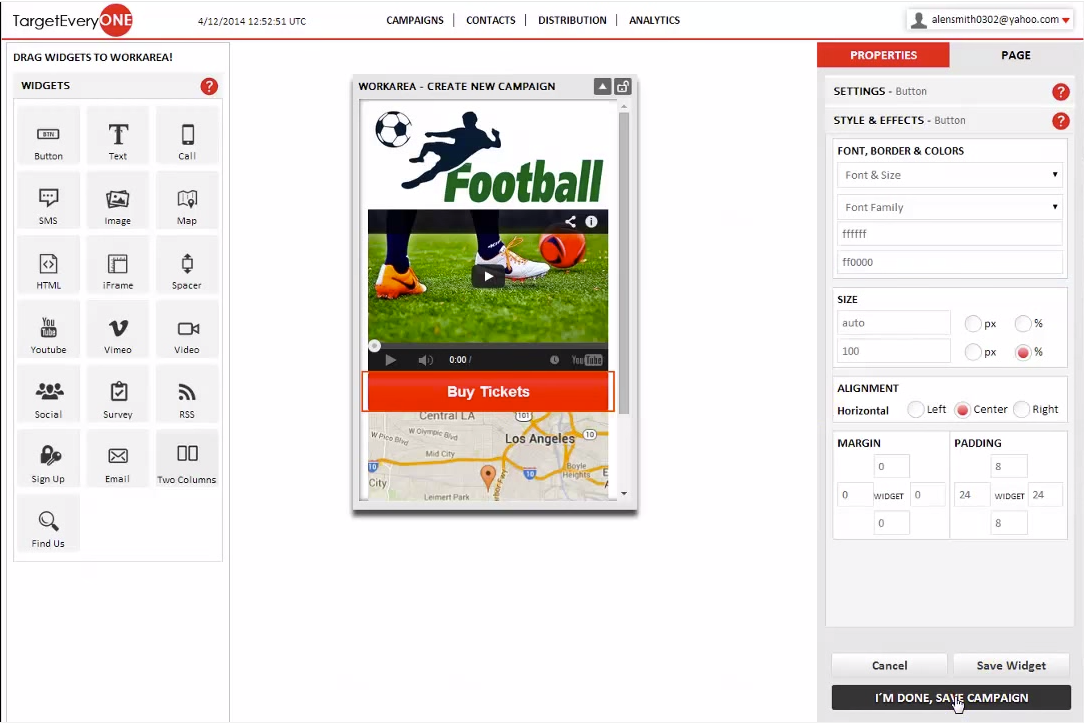Set horizontal alignment to Left
Screen dimensions: 1084x723
pyautogui.click(x=915, y=409)
